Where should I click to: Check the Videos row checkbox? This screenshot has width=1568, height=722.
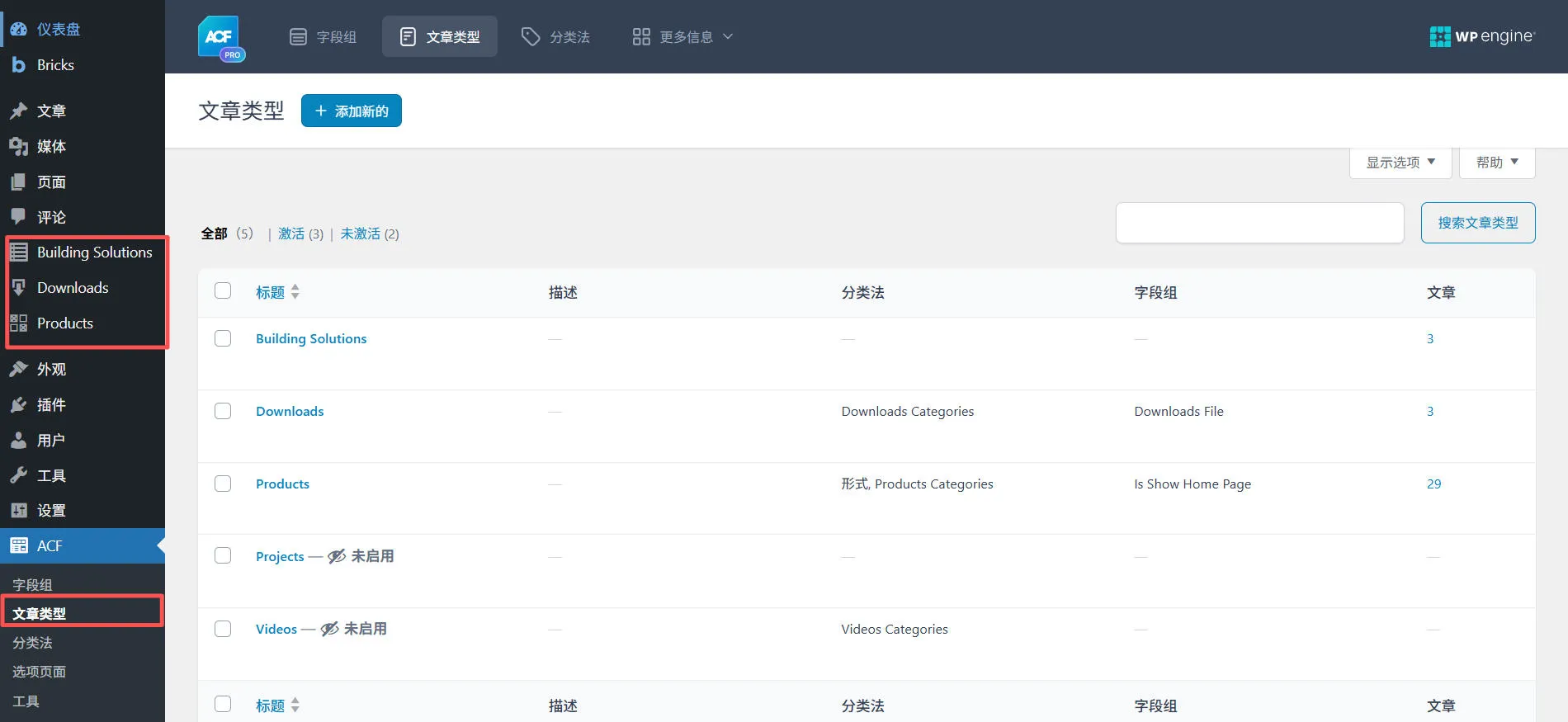point(223,629)
